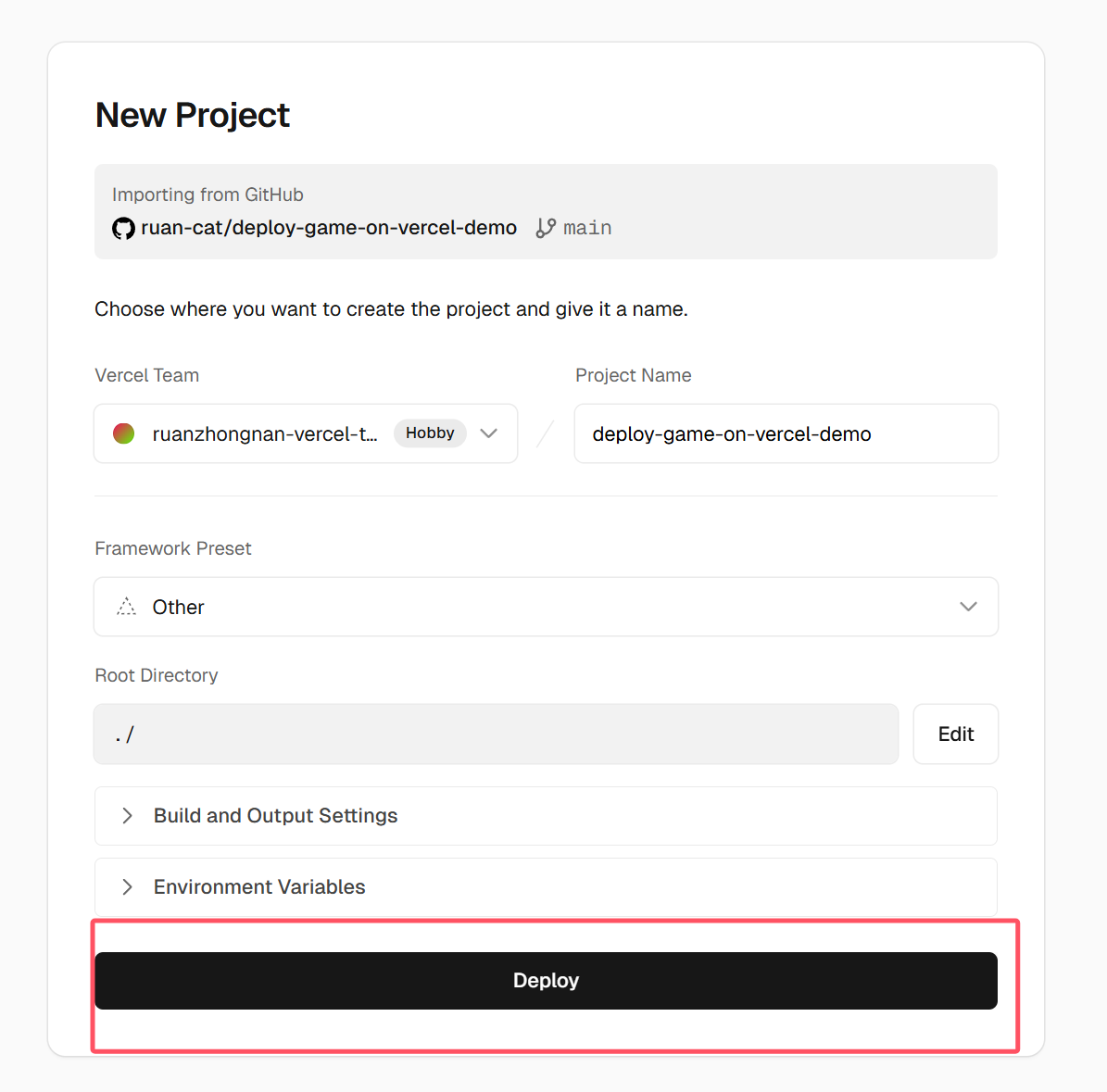The height and width of the screenshot is (1092, 1107).
Task: Click the dashed triangle Other framework icon
Action: click(127, 607)
